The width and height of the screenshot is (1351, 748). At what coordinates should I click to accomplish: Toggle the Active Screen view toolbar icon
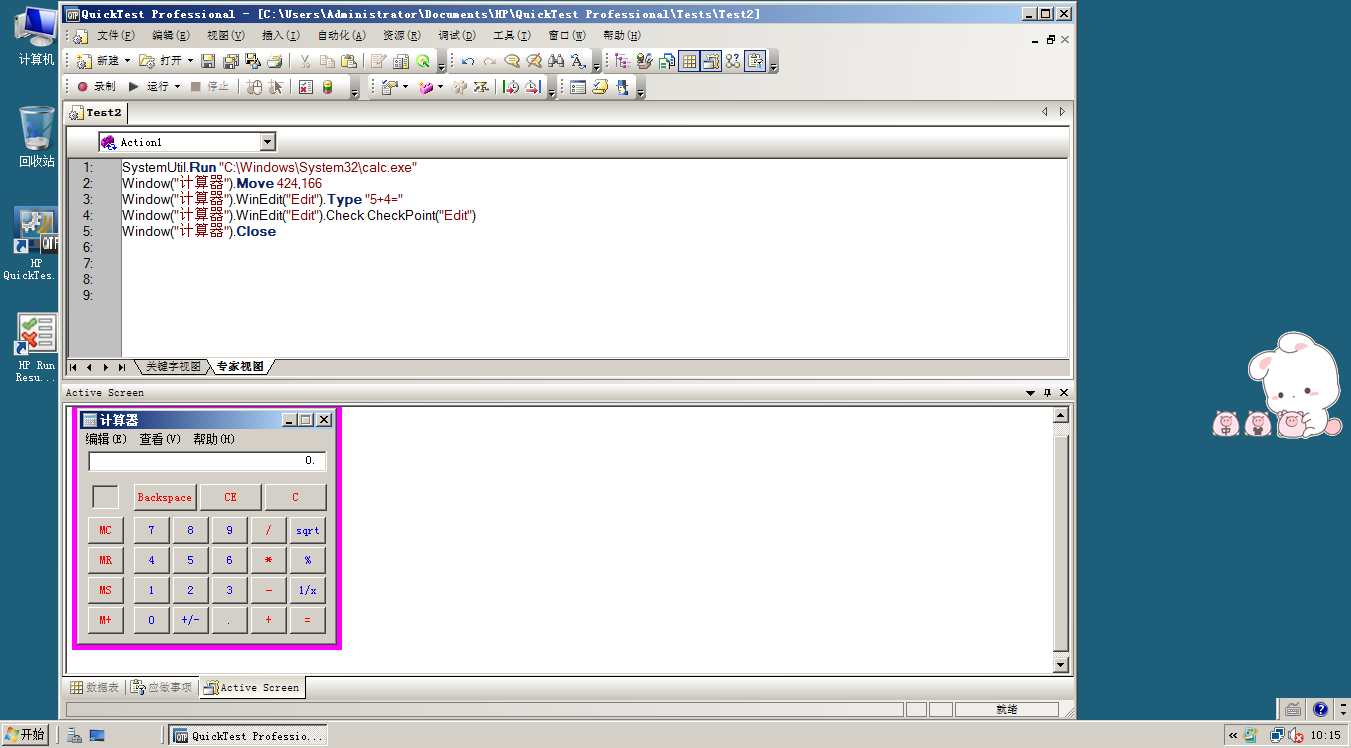711,61
